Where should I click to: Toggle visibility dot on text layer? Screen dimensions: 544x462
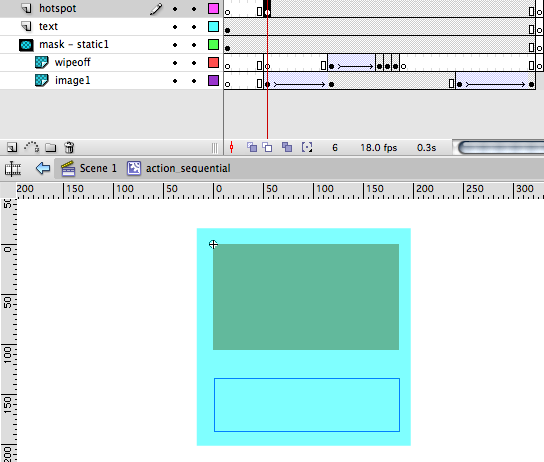tap(175, 27)
